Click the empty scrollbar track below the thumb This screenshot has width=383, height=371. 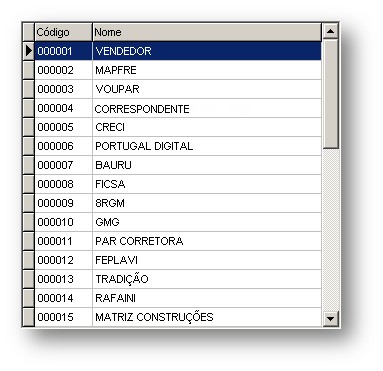pos(330,230)
